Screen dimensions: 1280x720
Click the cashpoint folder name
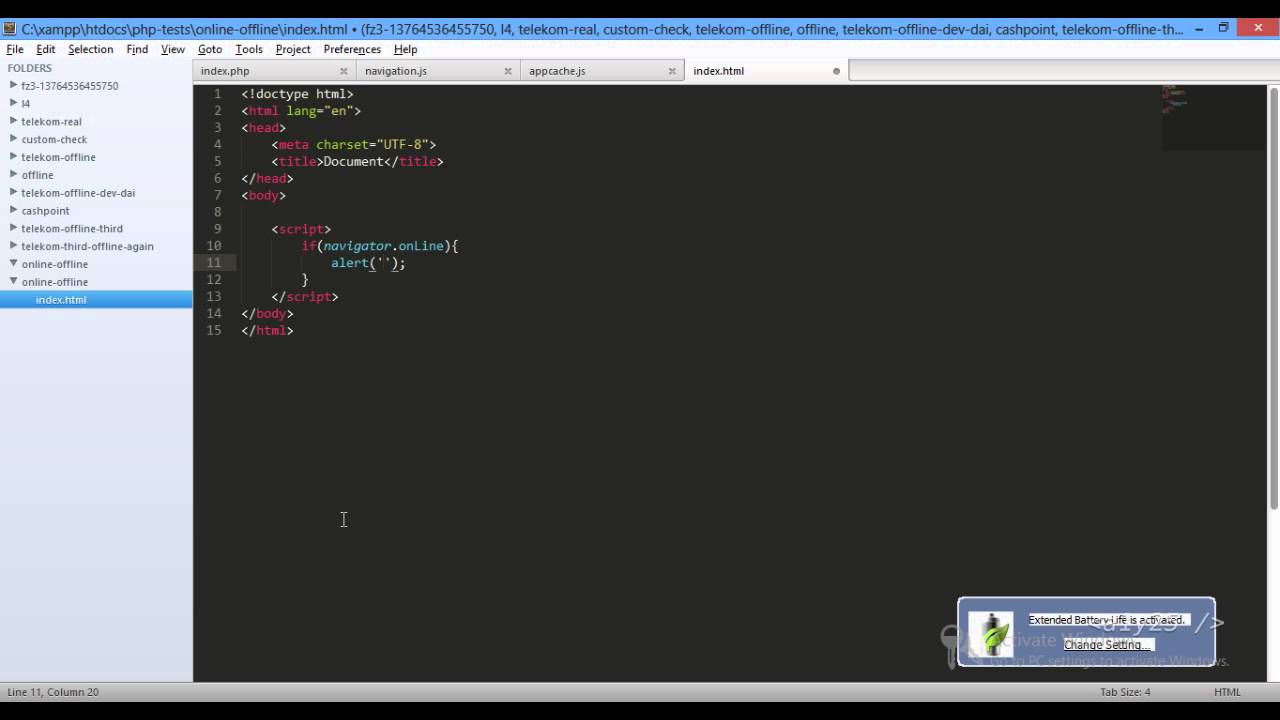pyautogui.click(x=46, y=211)
